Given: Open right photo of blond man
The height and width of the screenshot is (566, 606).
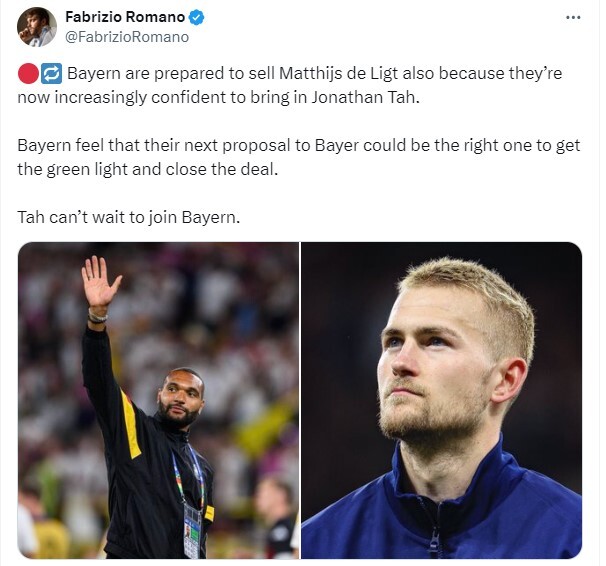Looking at the screenshot, I should point(441,400).
